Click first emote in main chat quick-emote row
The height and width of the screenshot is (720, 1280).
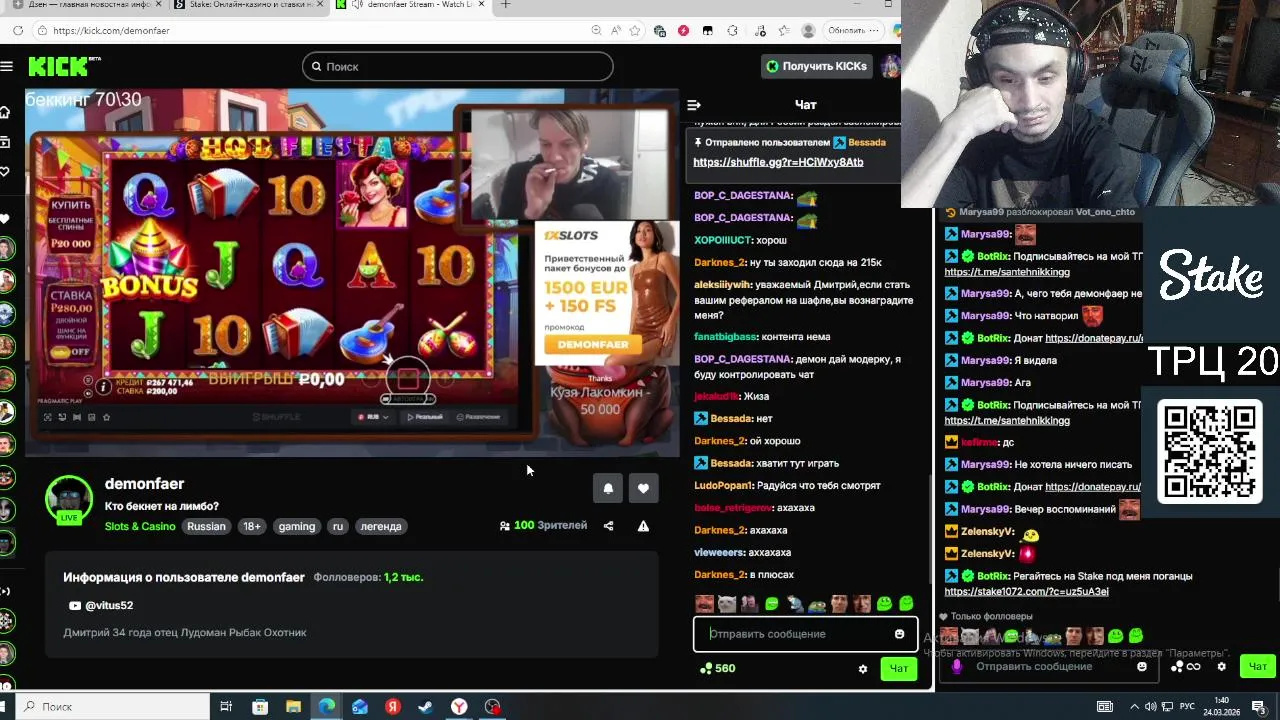coord(704,604)
